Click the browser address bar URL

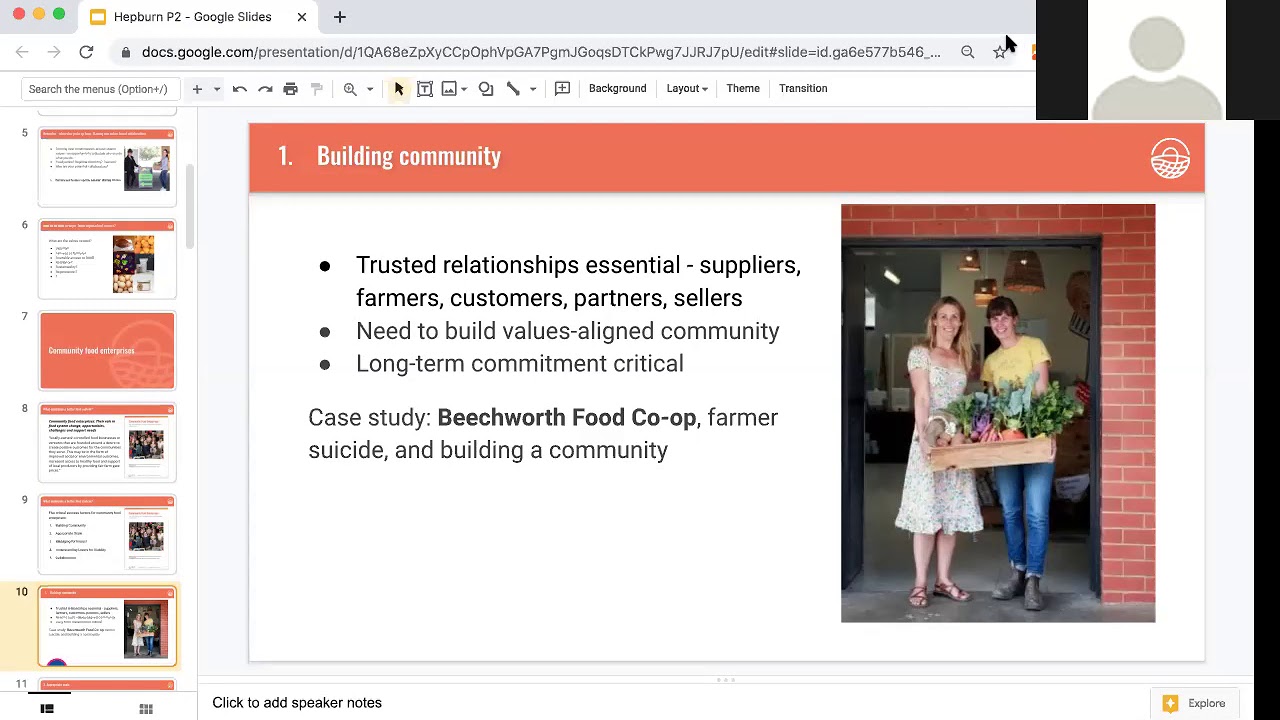pyautogui.click(x=541, y=52)
